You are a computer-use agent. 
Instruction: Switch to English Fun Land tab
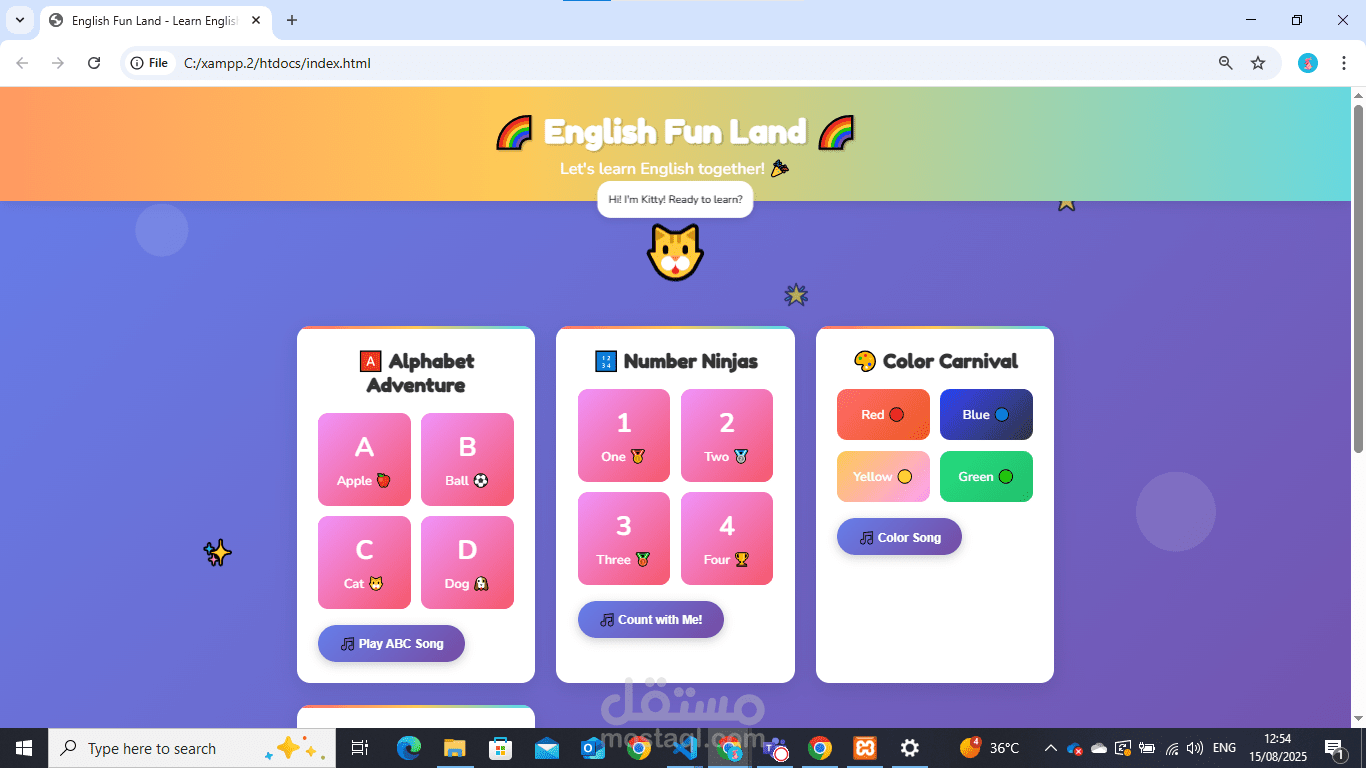(x=155, y=21)
